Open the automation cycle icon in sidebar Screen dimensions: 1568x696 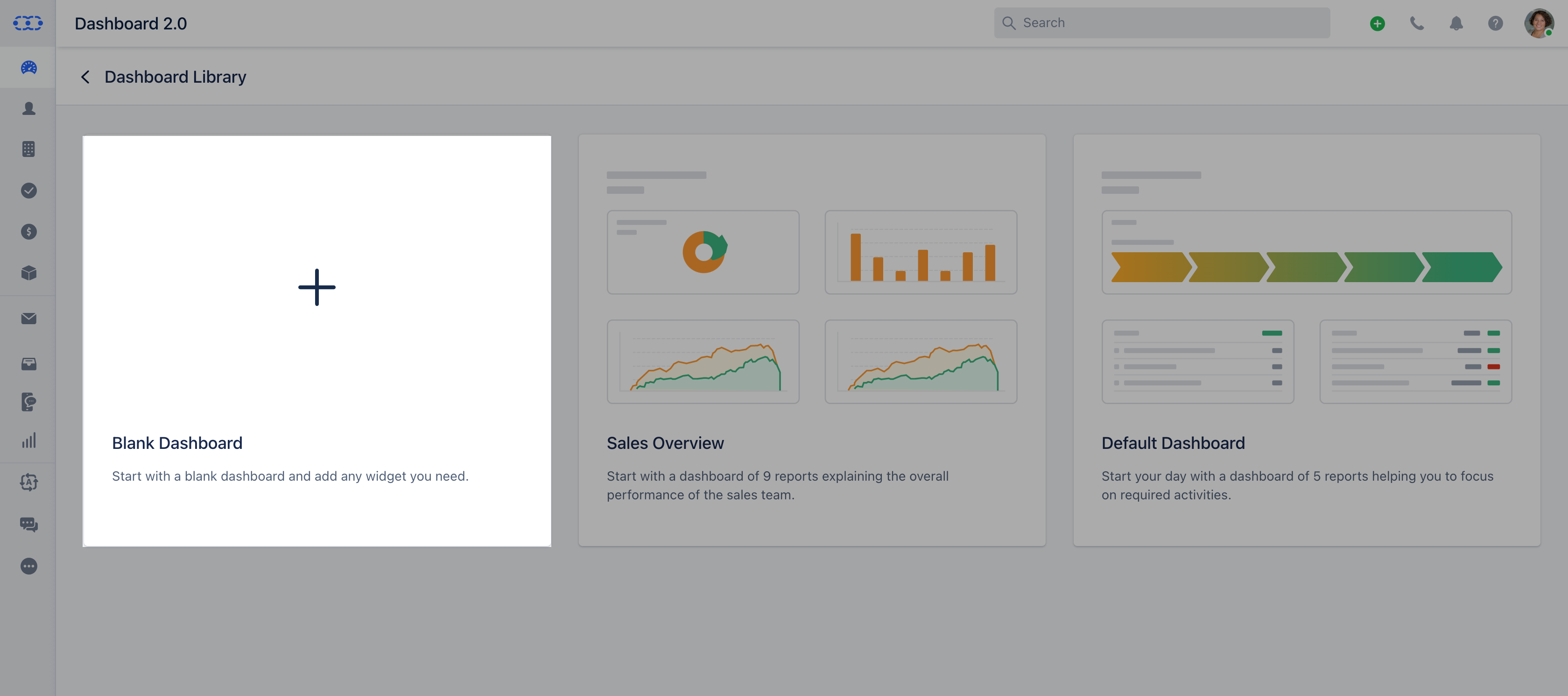click(x=28, y=482)
